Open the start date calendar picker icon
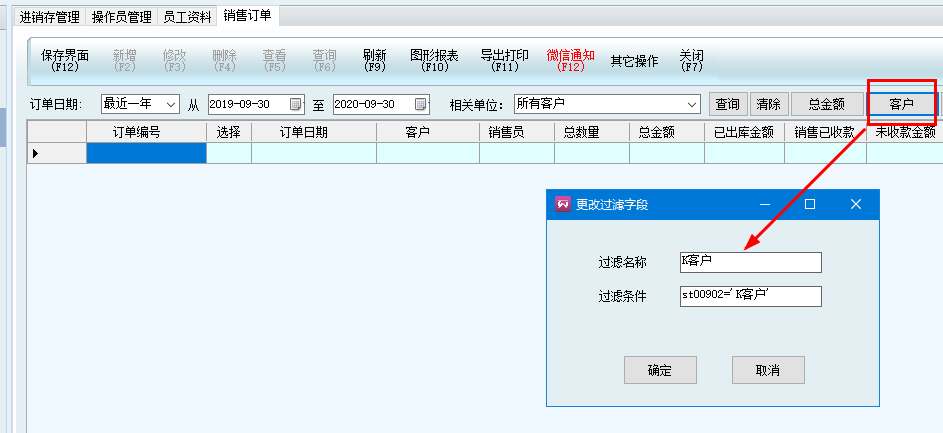This screenshot has width=943, height=433. (295, 104)
